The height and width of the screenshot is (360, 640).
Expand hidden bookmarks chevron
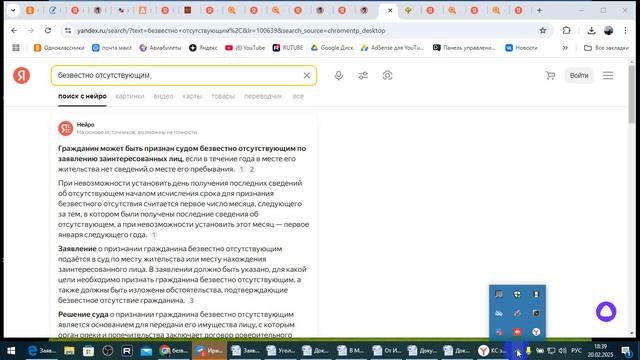565,48
